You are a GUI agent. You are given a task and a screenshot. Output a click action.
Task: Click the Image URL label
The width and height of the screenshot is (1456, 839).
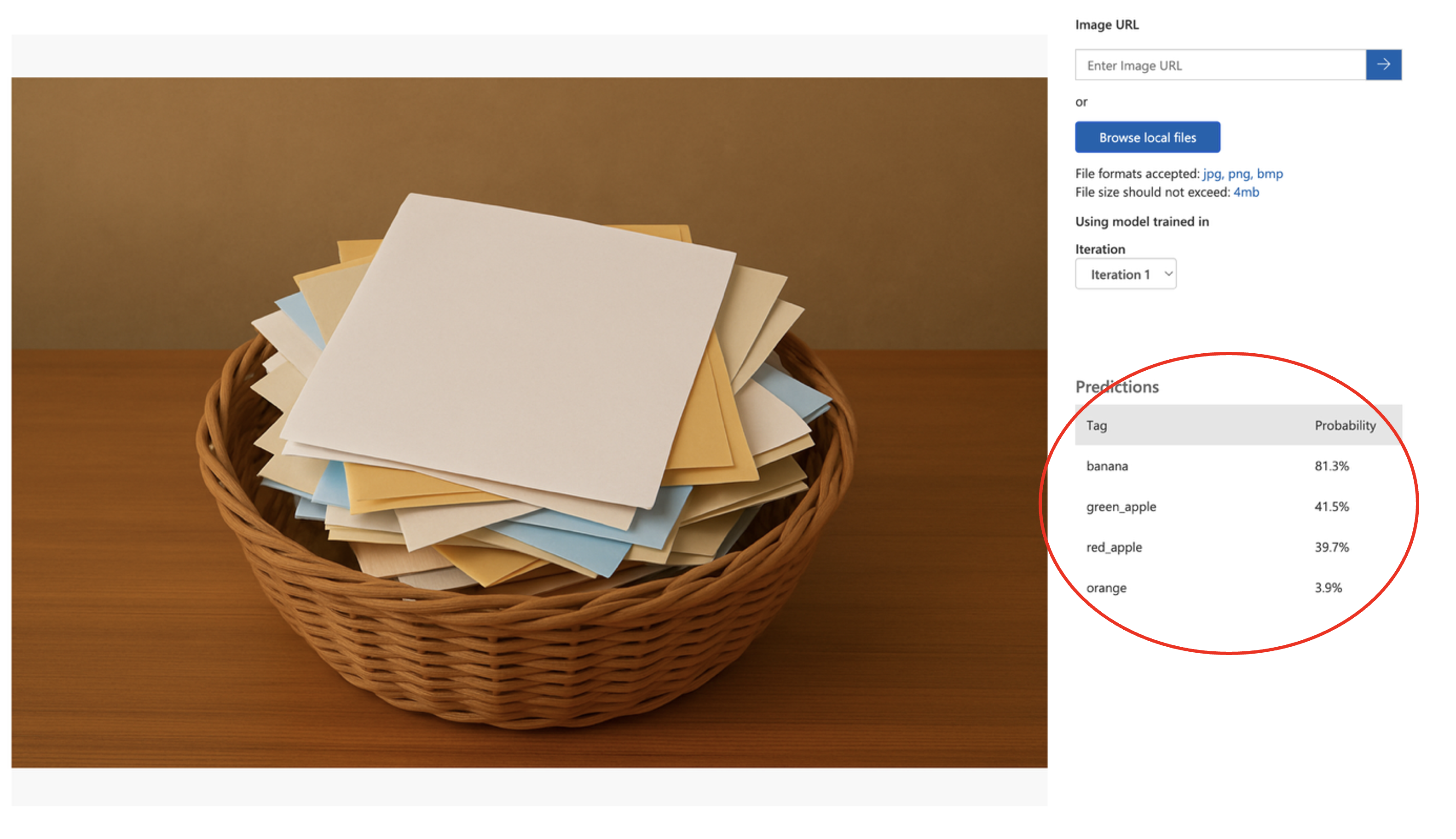click(1107, 25)
